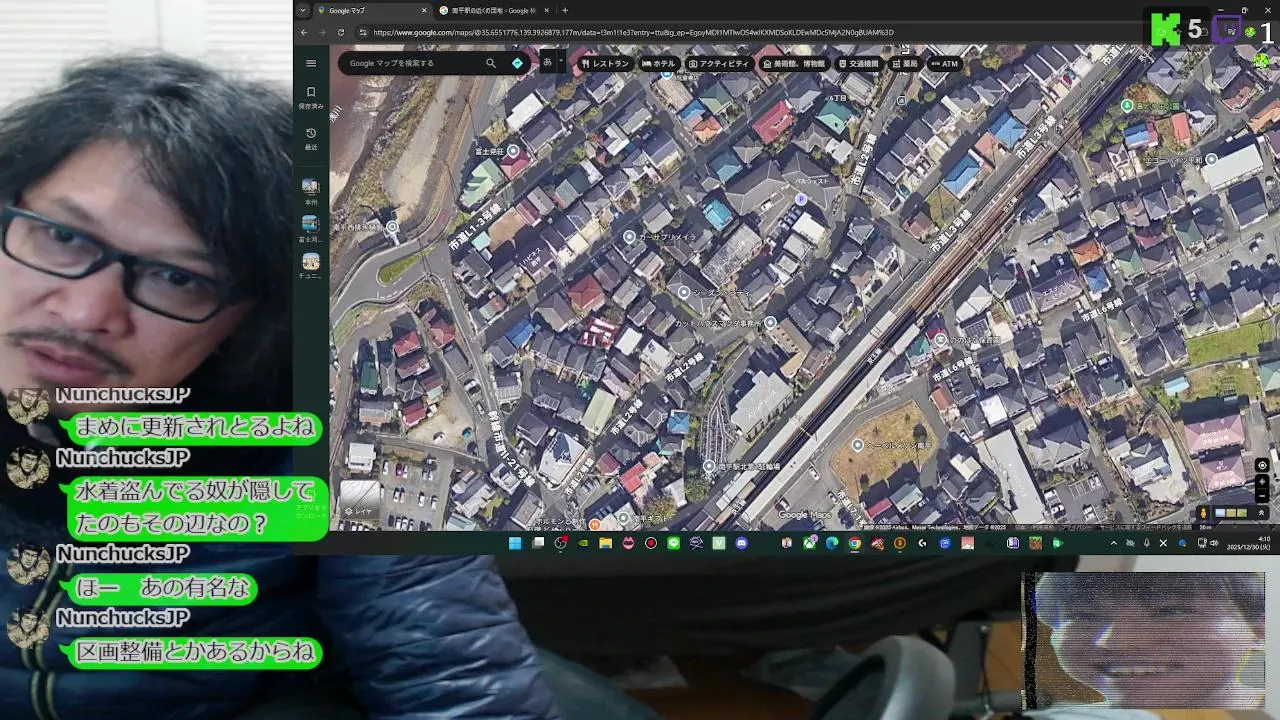1280x720 pixels.
Task: Select the 富士見荘 map marker
Action: coord(513,150)
